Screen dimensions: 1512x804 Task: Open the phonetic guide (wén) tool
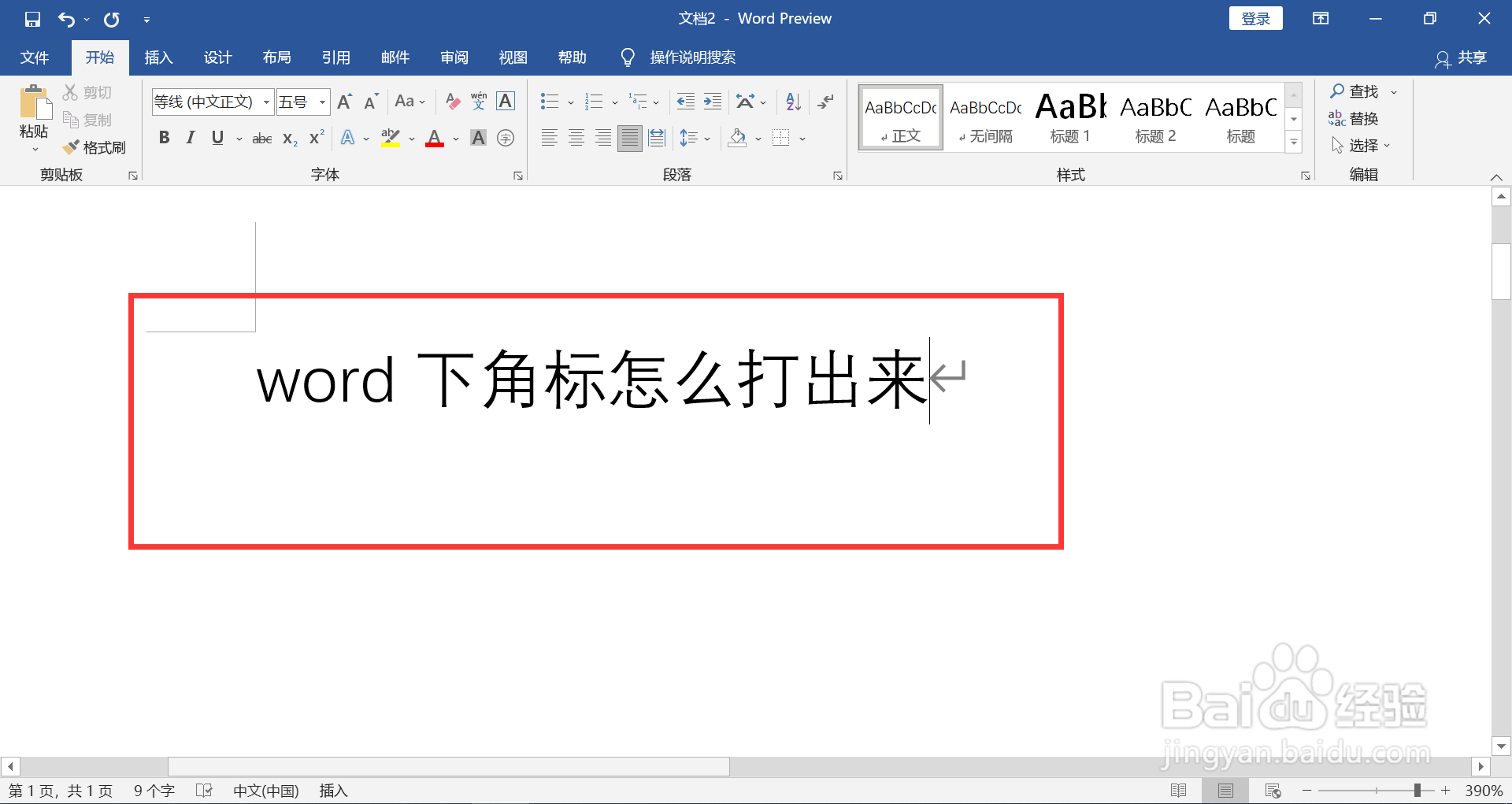click(x=479, y=102)
